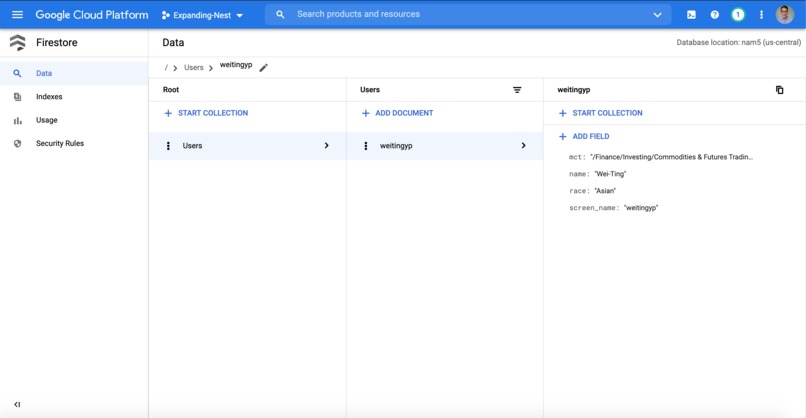Click the Root column header
This screenshot has height=418, width=806.
click(171, 90)
